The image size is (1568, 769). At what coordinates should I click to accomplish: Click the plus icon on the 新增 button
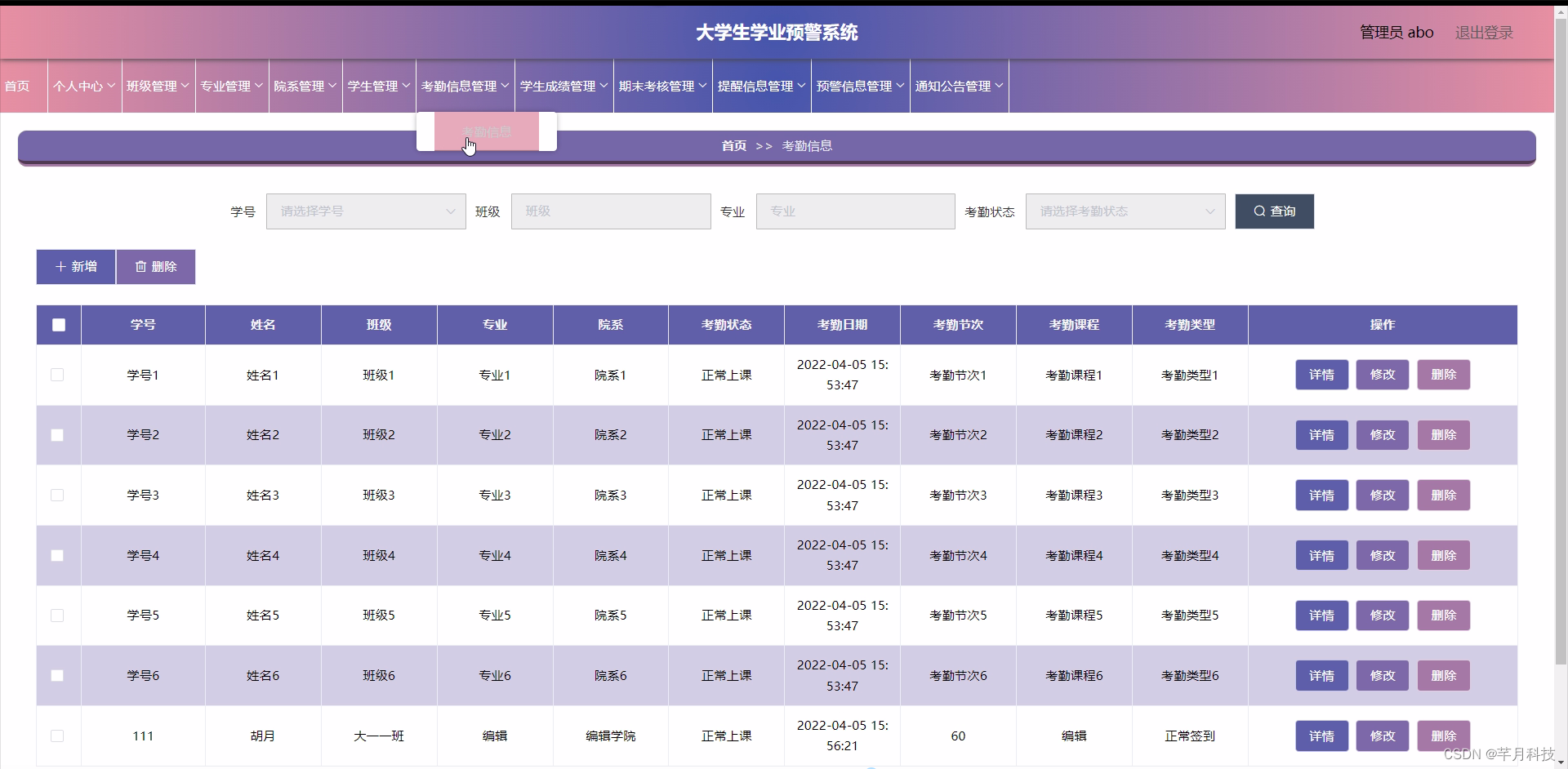[60, 266]
